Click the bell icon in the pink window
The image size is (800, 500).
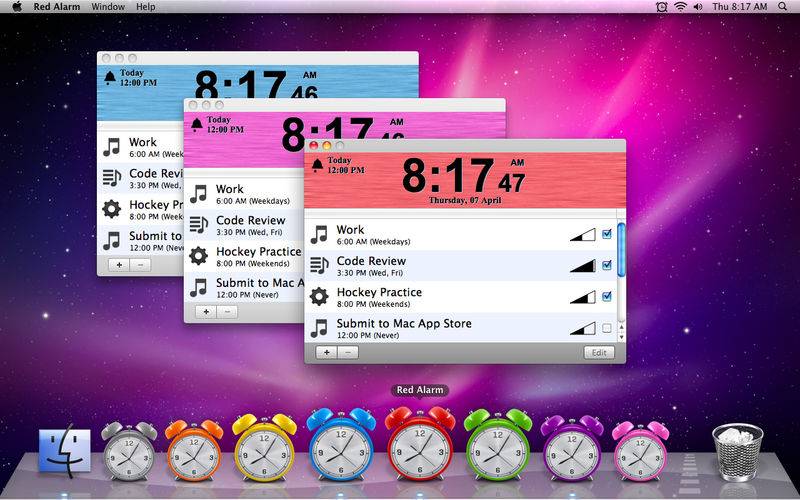[196, 124]
